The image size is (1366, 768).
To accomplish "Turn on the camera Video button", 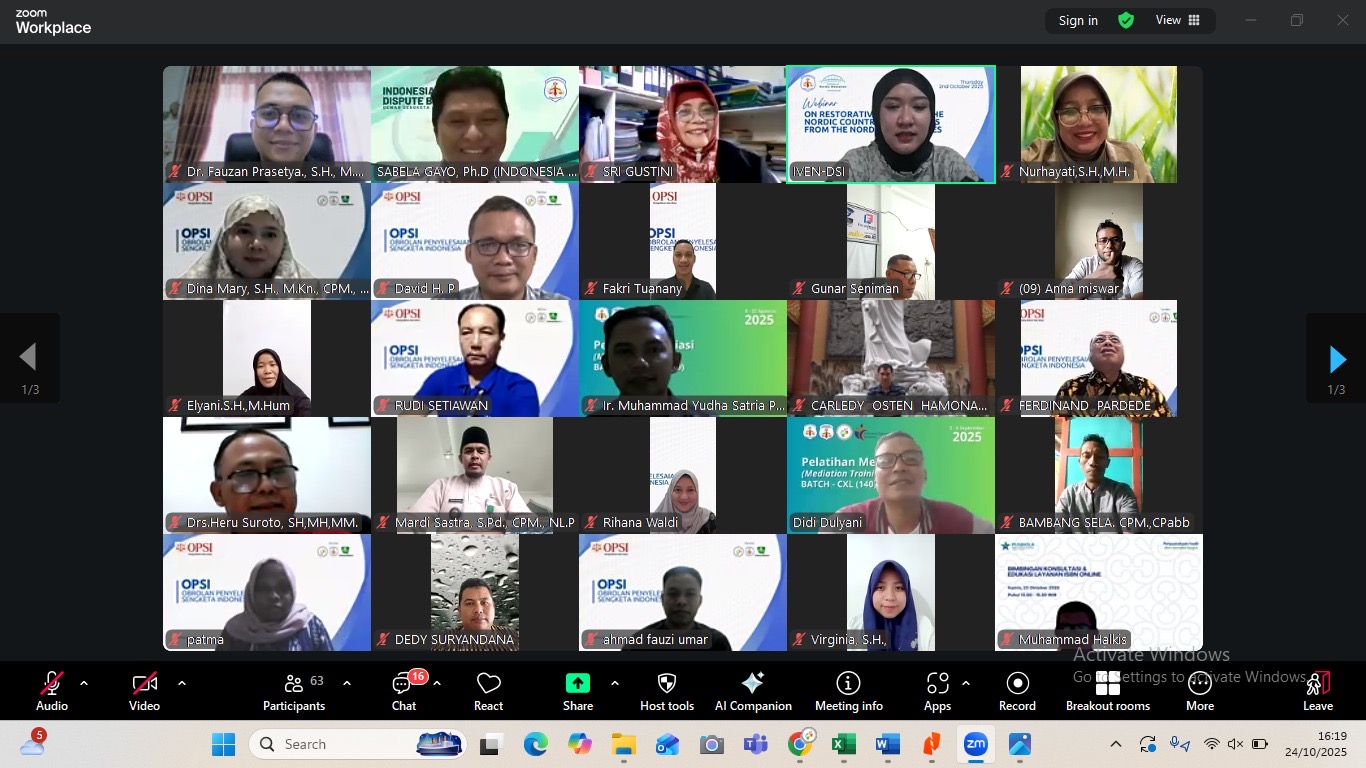I will (144, 691).
